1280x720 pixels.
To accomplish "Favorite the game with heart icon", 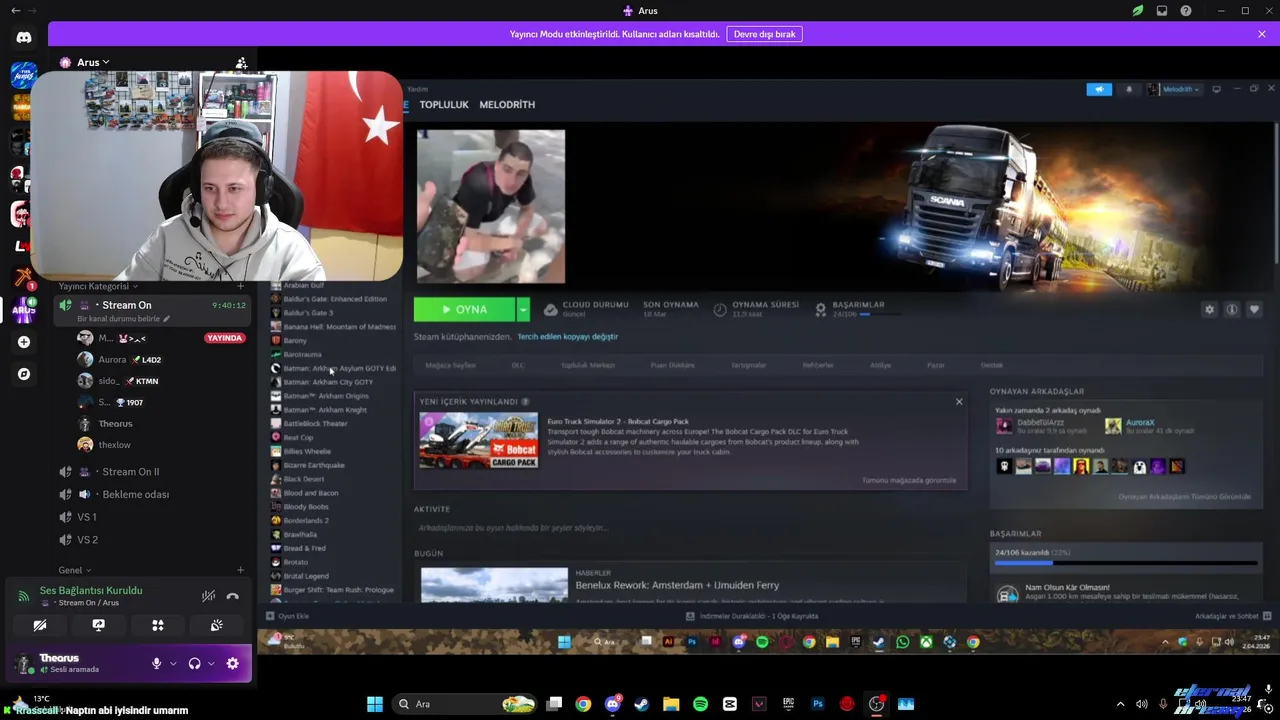I will point(1254,310).
